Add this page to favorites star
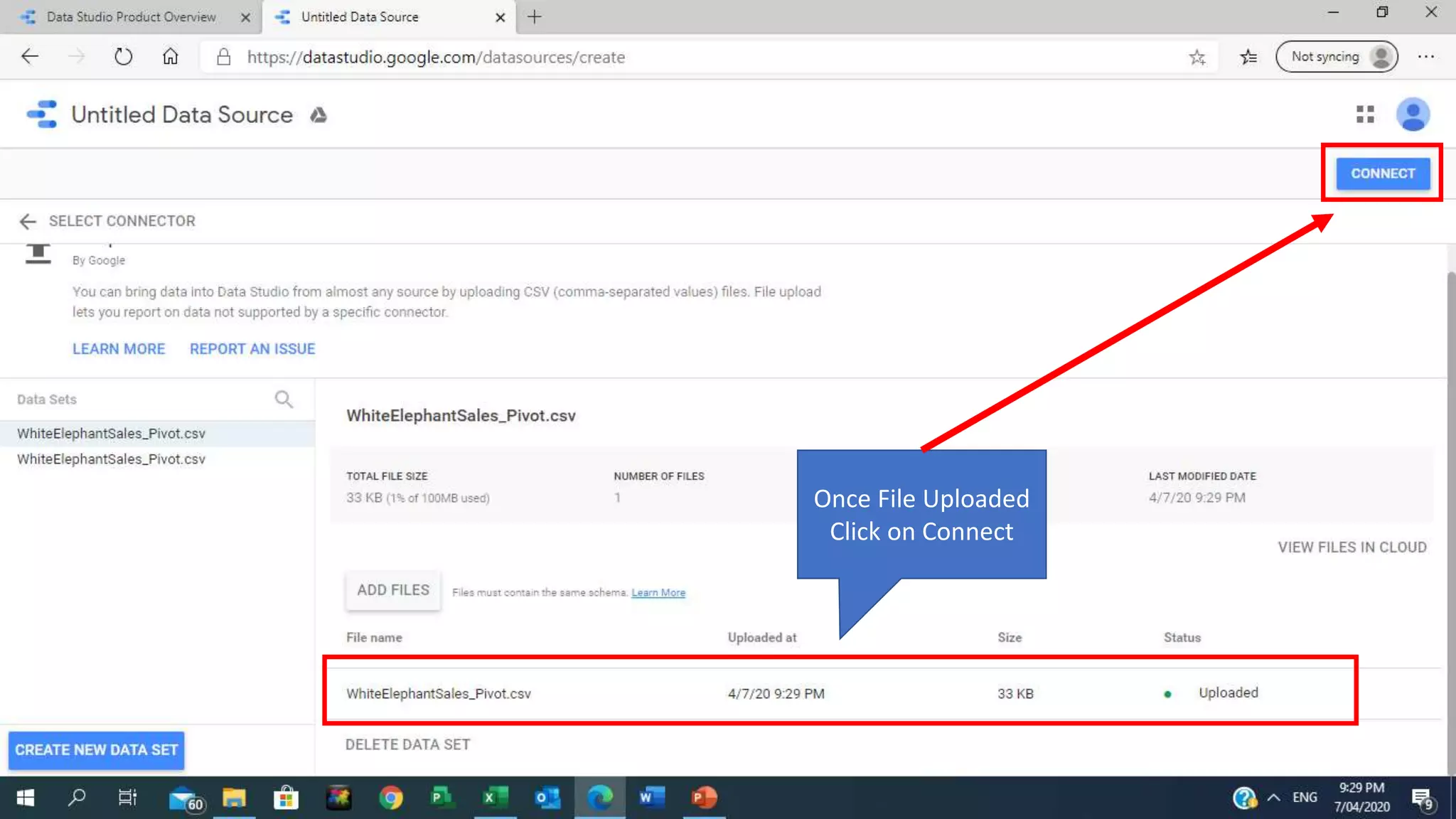The image size is (1456, 819). pos(1197,57)
